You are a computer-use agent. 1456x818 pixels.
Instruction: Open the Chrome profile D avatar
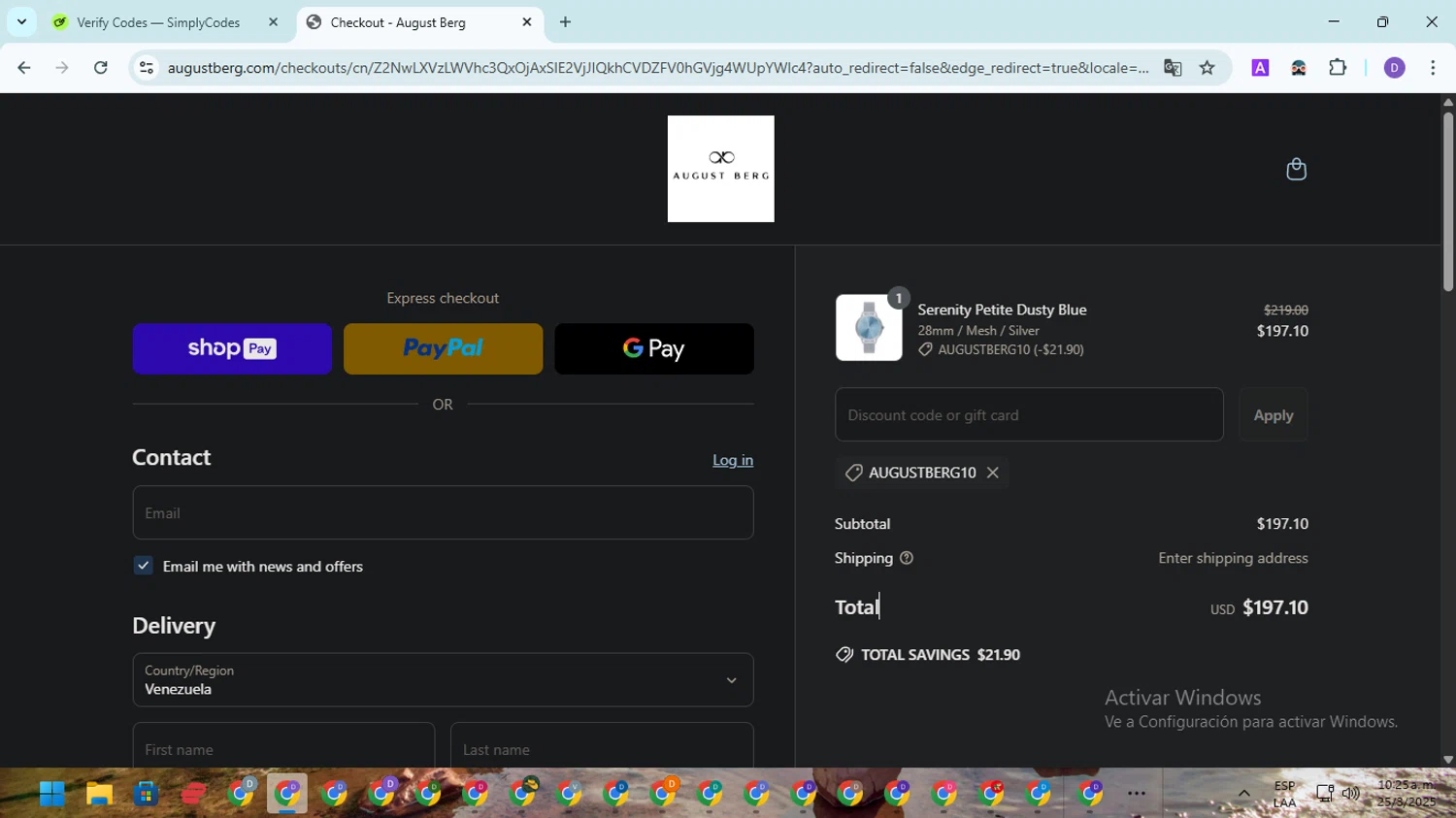1394,68
